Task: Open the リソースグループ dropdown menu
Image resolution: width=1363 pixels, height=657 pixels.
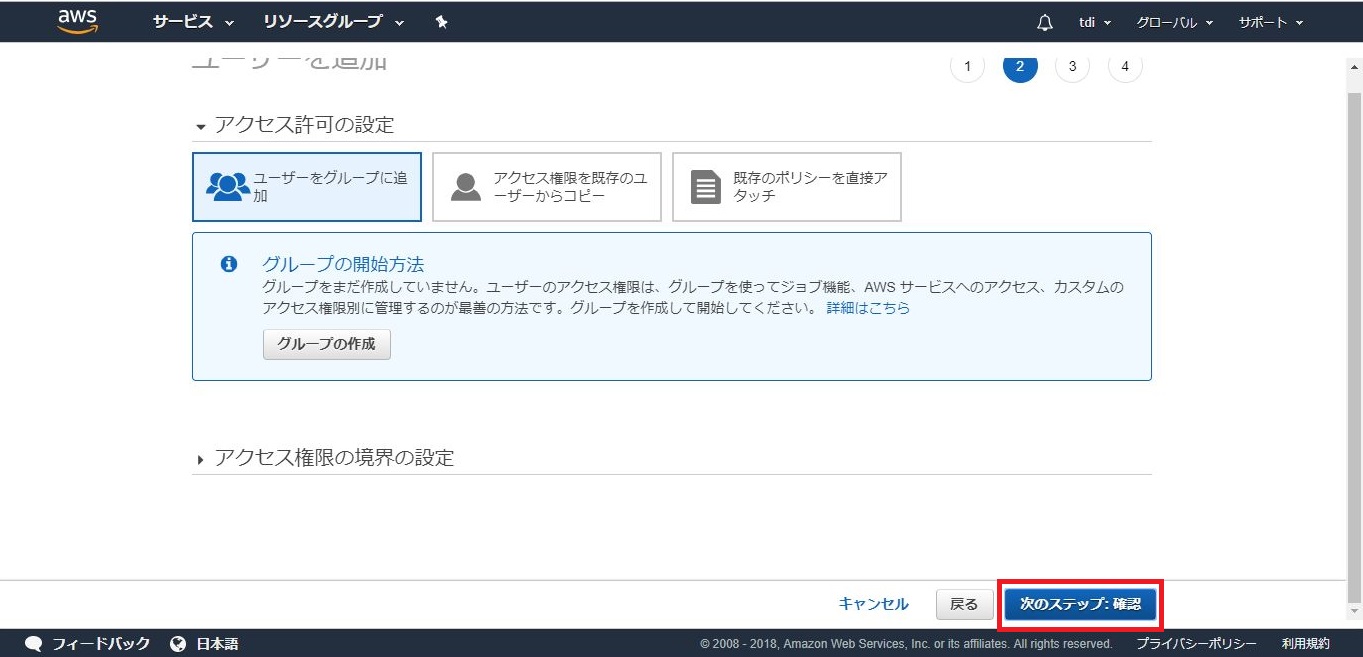Action: (x=333, y=22)
